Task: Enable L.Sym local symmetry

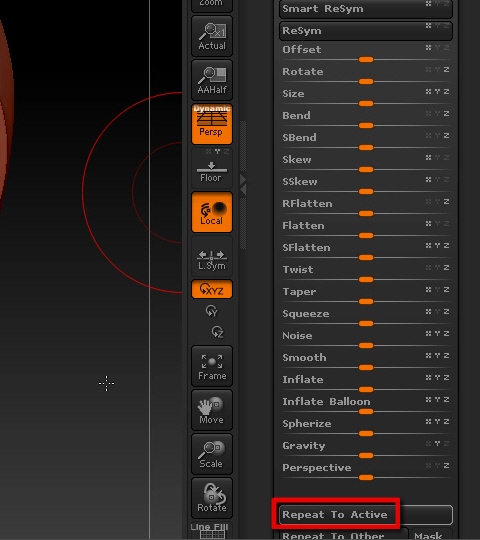Action: tap(212, 256)
